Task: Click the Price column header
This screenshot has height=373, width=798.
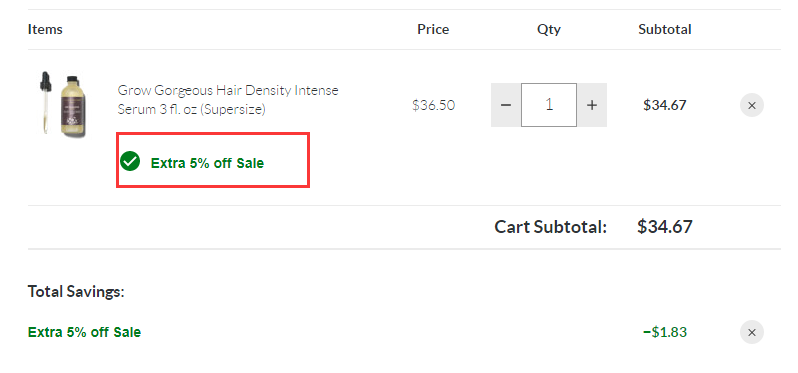Action: pyautogui.click(x=433, y=30)
